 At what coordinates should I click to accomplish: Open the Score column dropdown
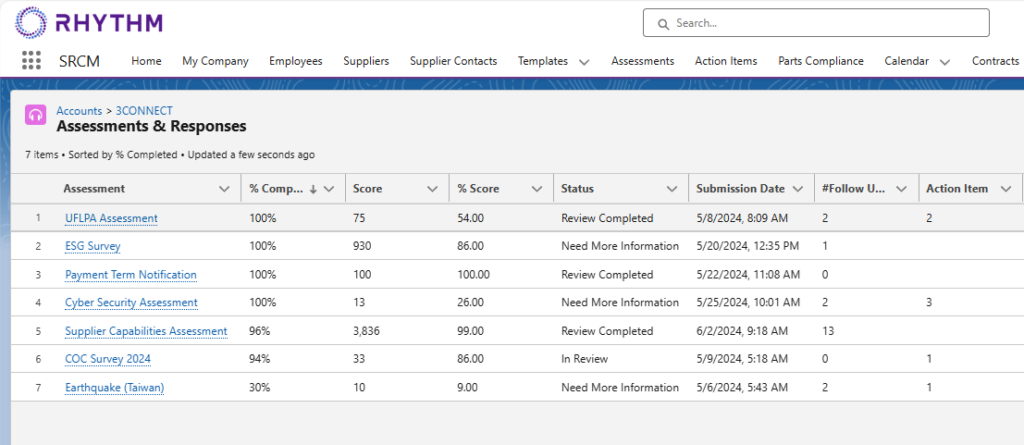tap(431, 189)
